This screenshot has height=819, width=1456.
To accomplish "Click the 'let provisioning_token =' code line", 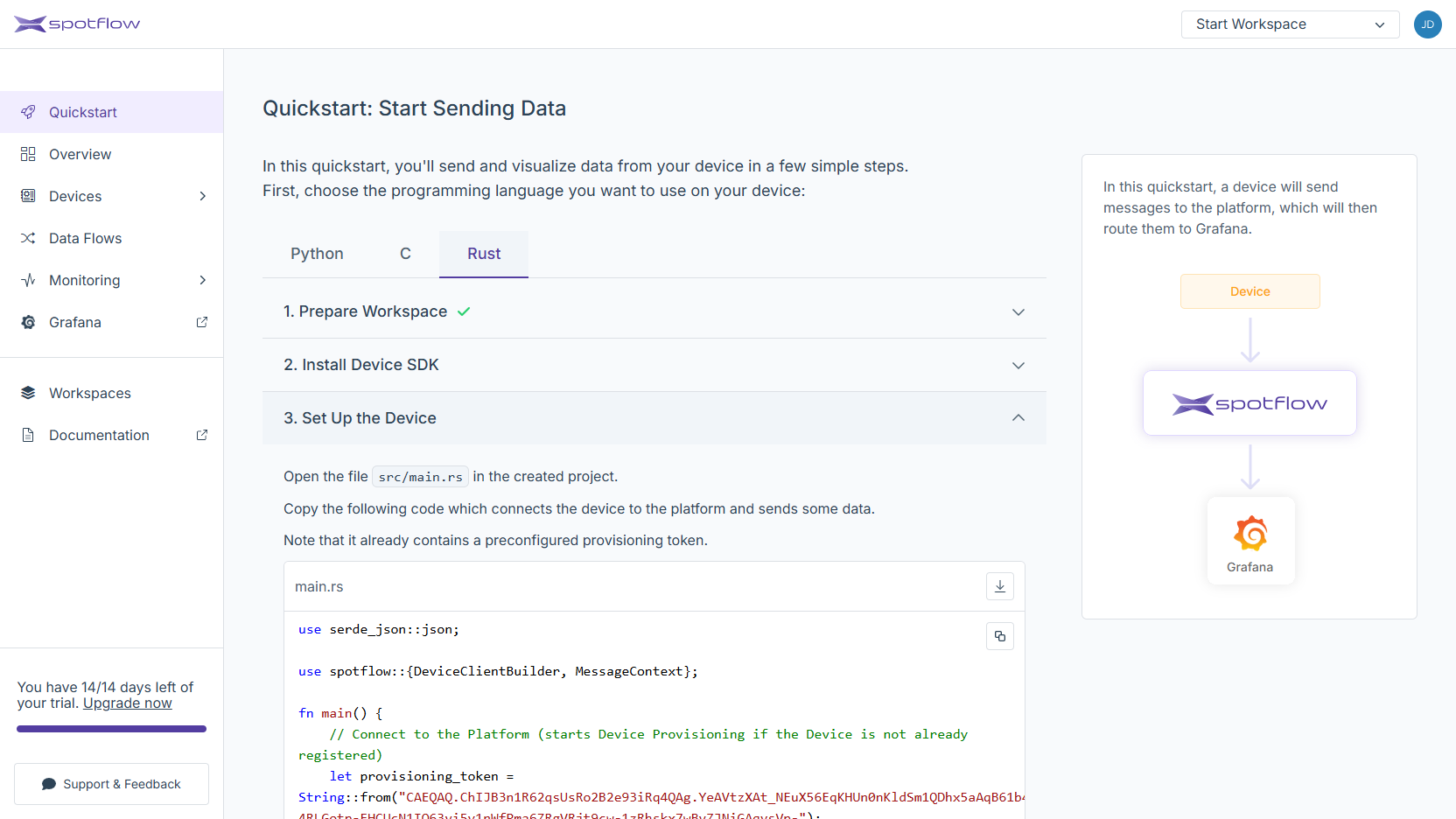I will (x=422, y=776).
